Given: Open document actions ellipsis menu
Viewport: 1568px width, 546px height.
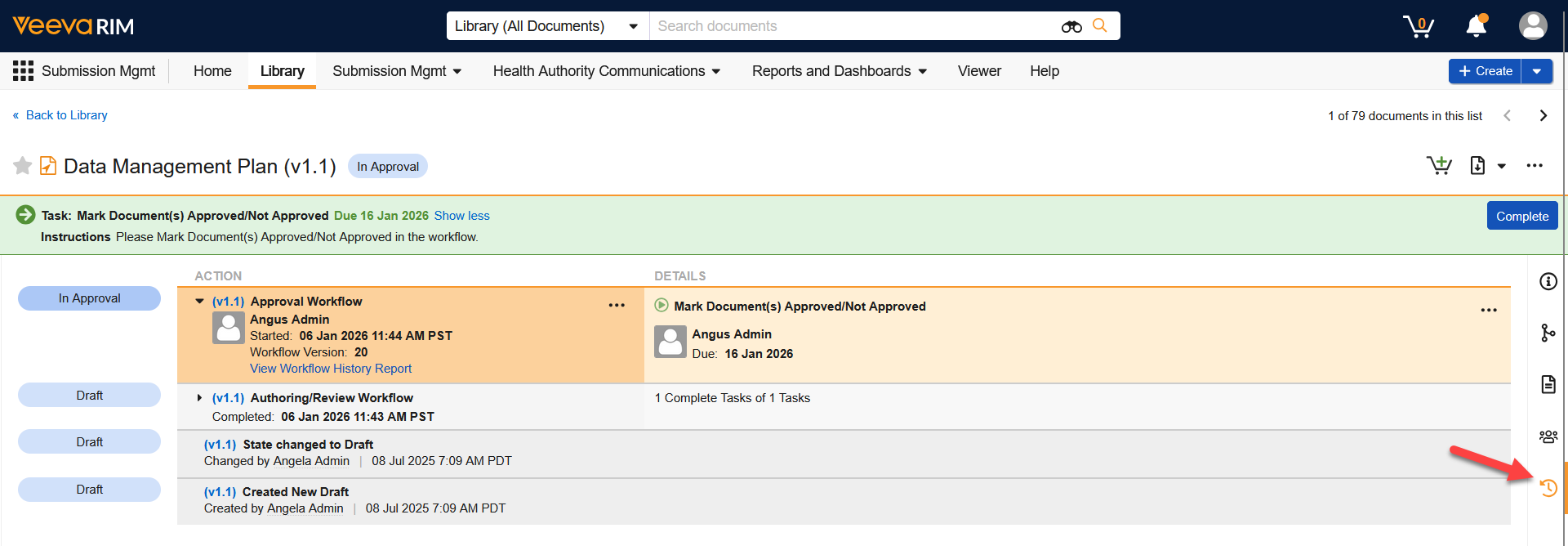Looking at the screenshot, I should tap(1535, 166).
